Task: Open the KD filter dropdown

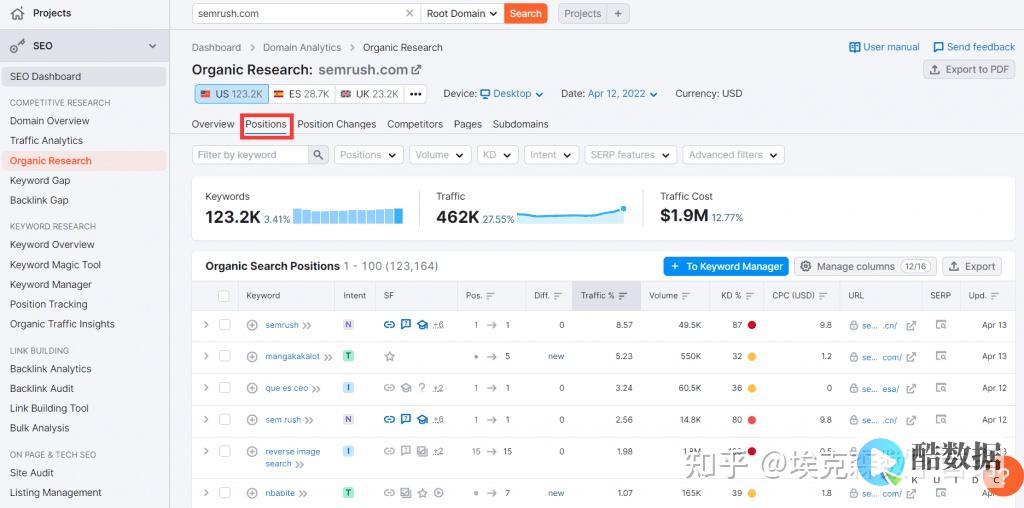Action: (498, 155)
